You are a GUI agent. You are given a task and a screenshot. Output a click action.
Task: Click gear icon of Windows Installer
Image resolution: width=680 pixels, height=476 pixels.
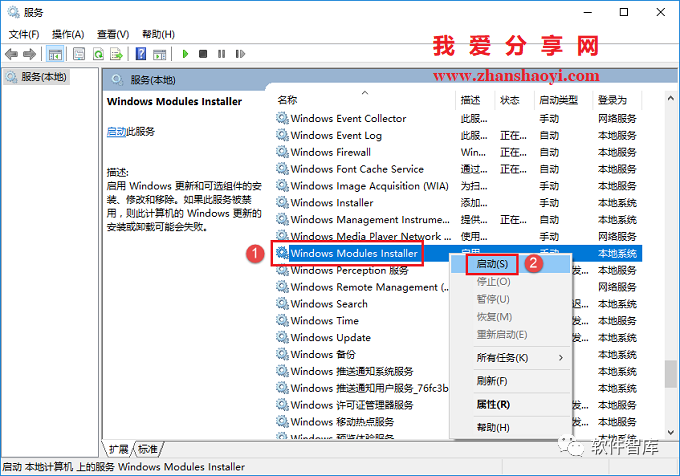(x=282, y=202)
